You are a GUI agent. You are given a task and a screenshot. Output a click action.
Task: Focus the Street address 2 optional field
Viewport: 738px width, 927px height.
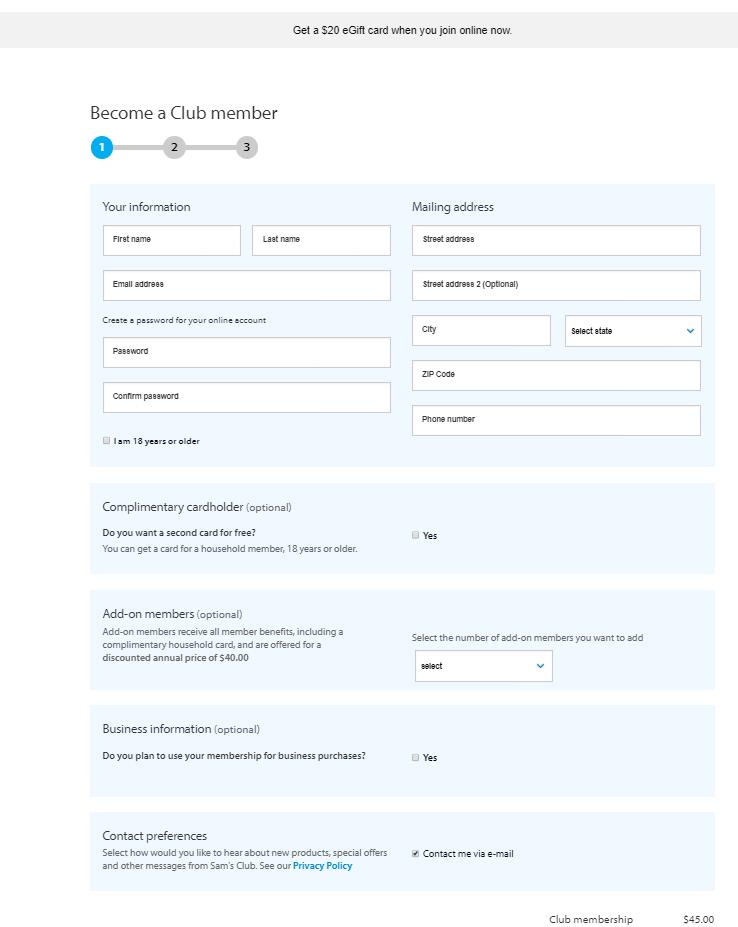(556, 285)
